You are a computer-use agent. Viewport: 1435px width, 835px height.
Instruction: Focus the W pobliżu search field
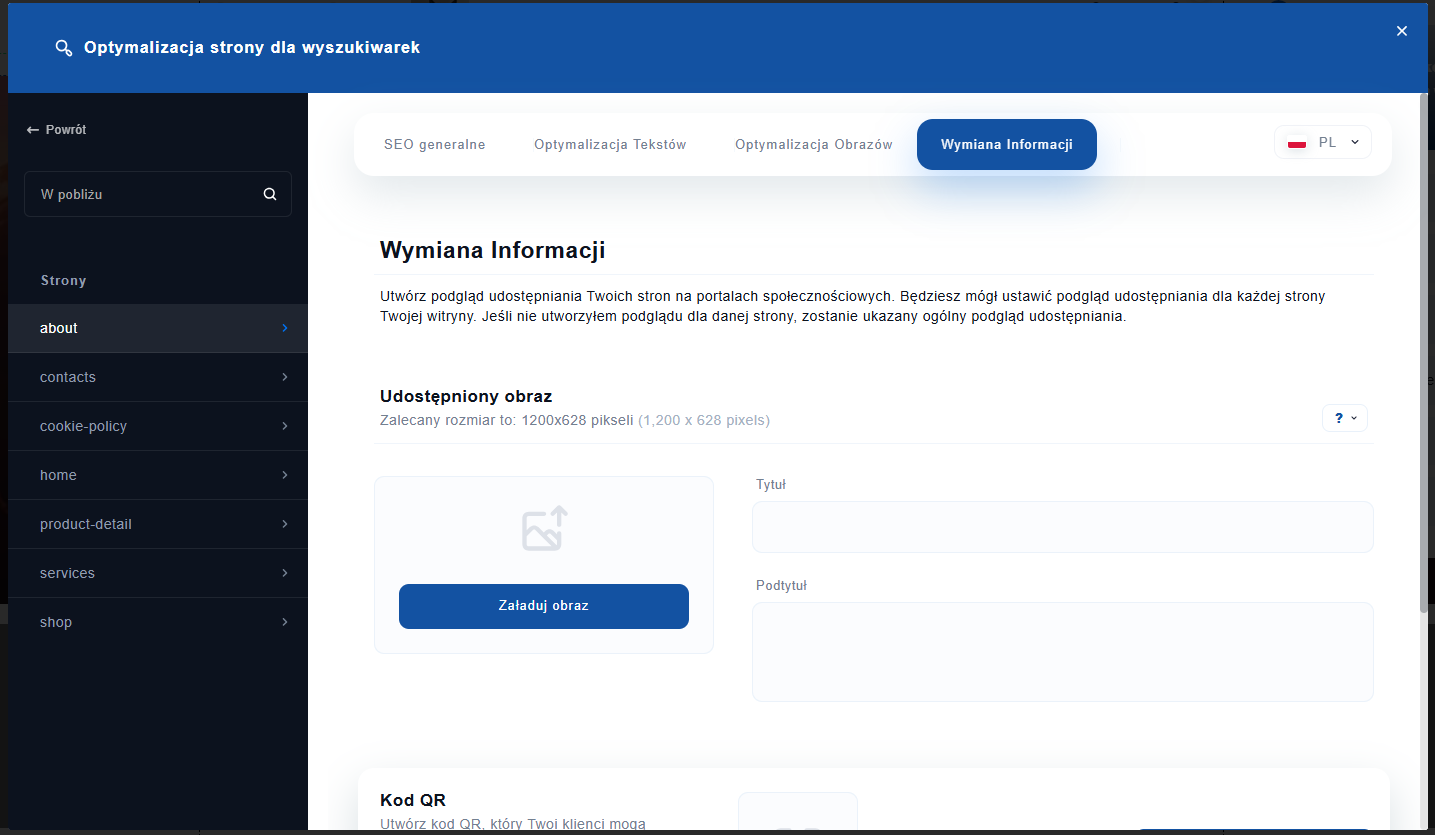click(145, 194)
